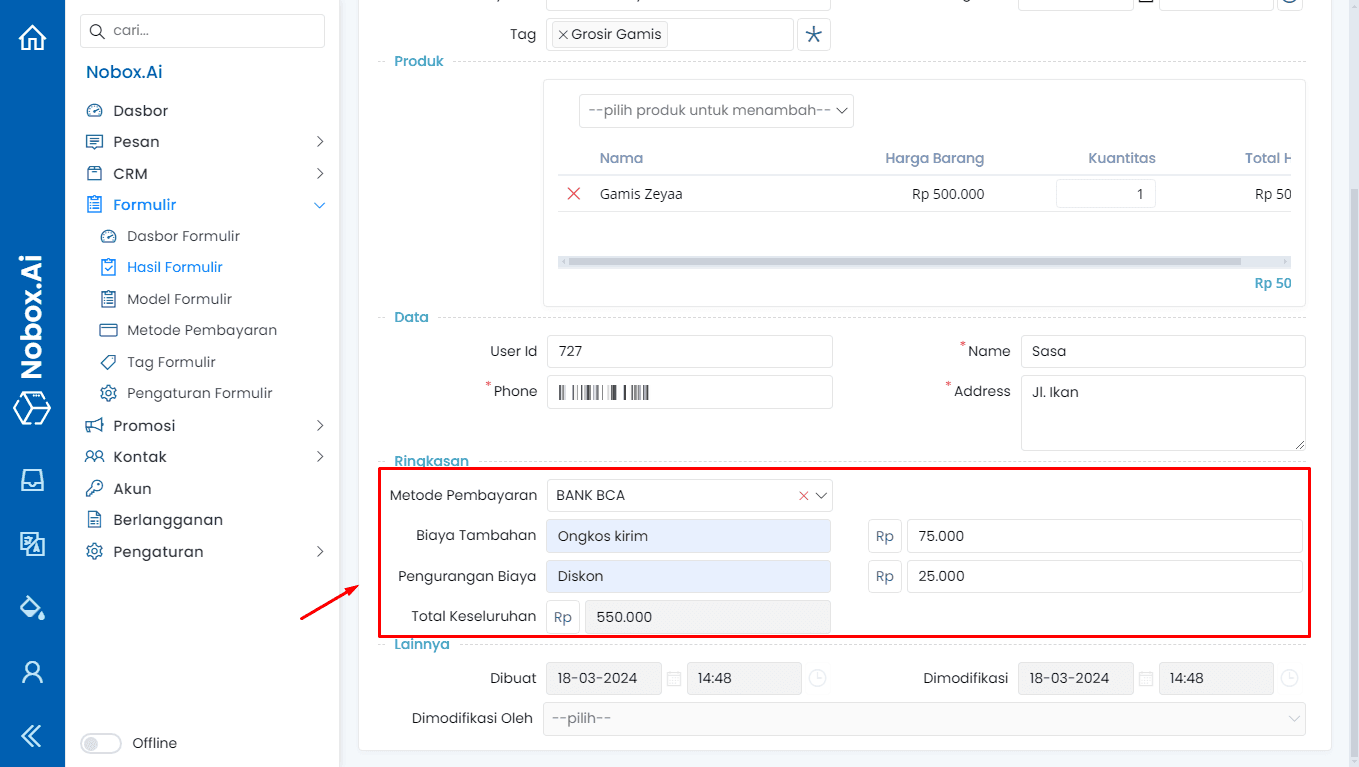Open the user profile icon in the sidebar

pyautogui.click(x=33, y=672)
